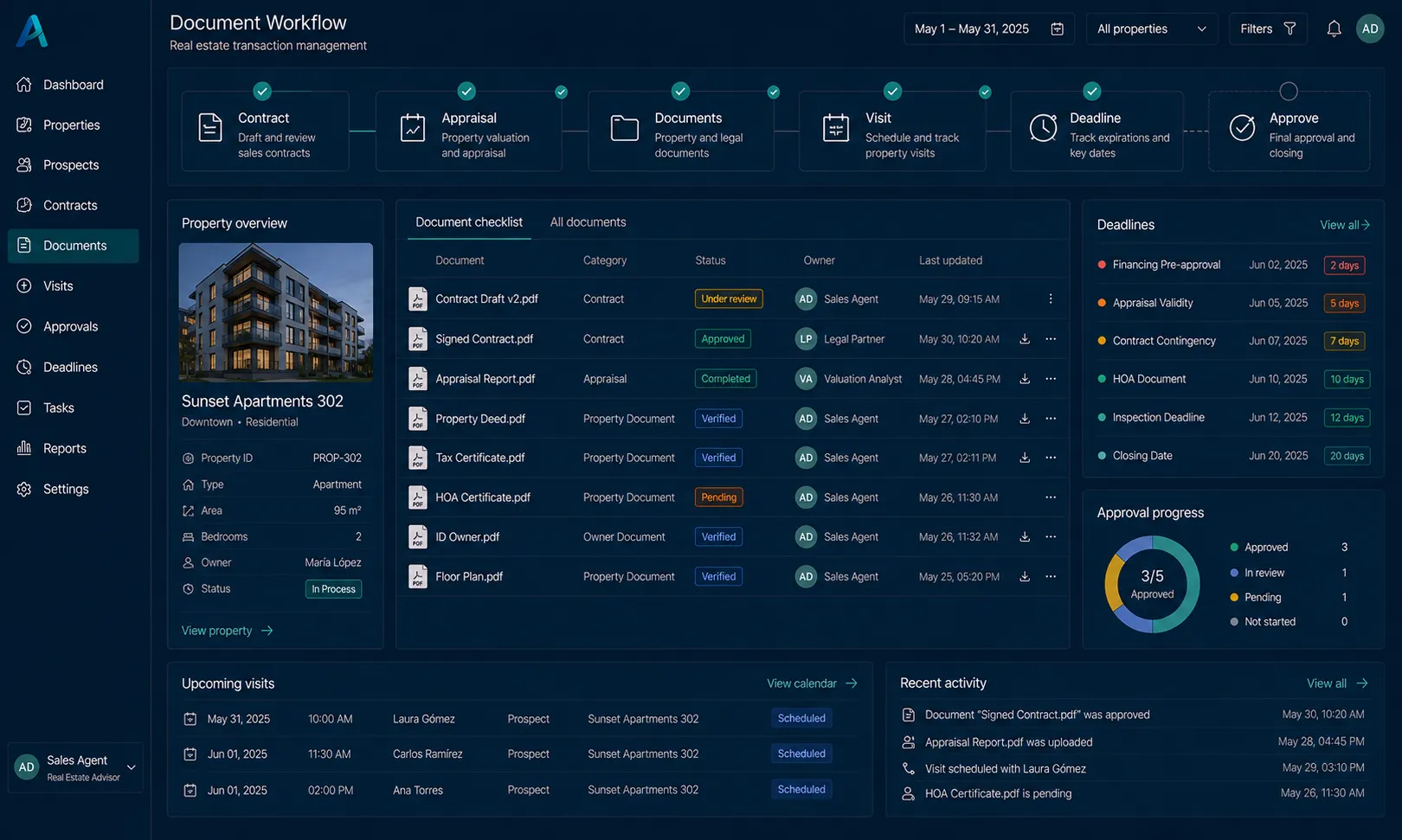Open the View calendar link
Viewport: 1402px width, 840px height.
coord(812,683)
